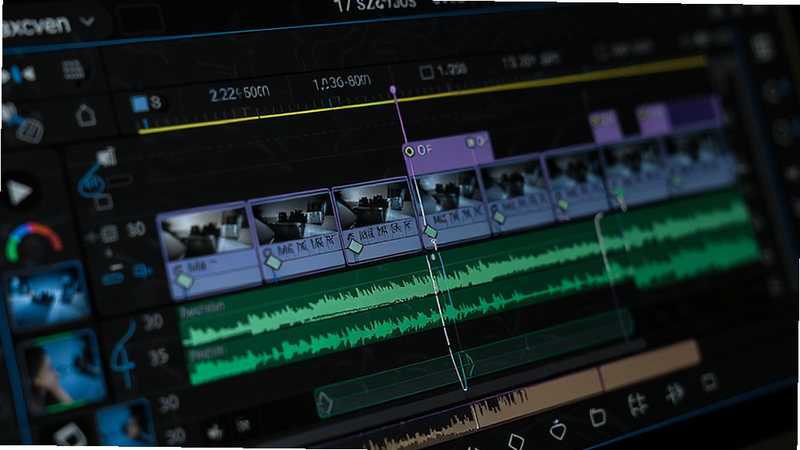Screen dimensions: 800x450
Task: Click the rounded square icon at bottom left
Action: 70,435
